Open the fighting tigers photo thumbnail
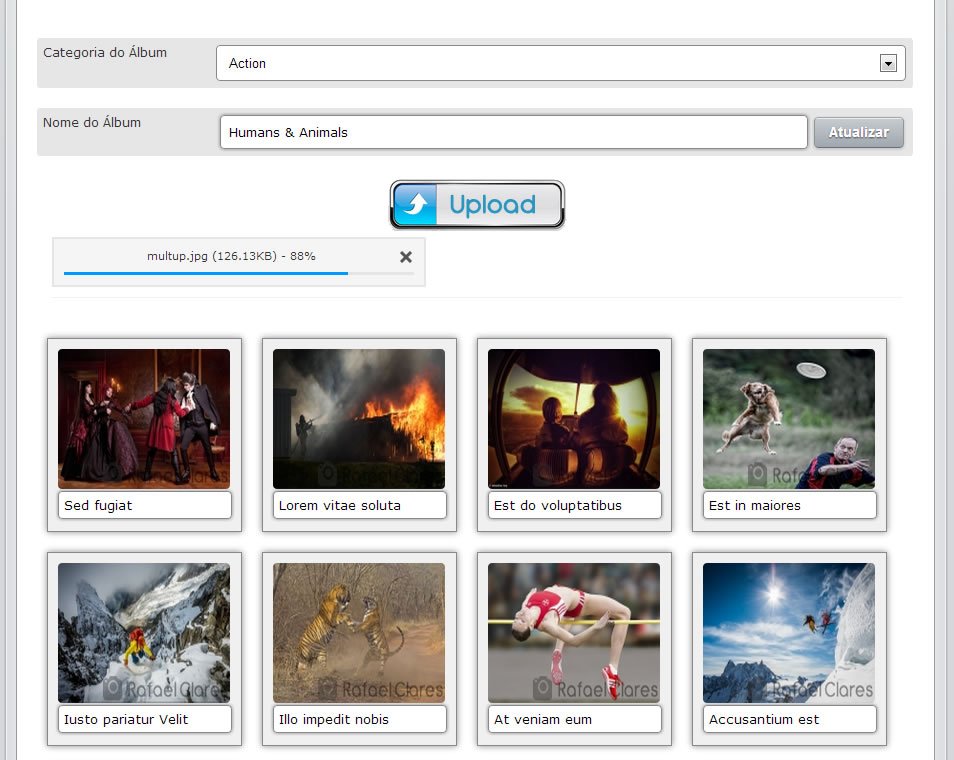The height and width of the screenshot is (760, 954). (x=359, y=633)
